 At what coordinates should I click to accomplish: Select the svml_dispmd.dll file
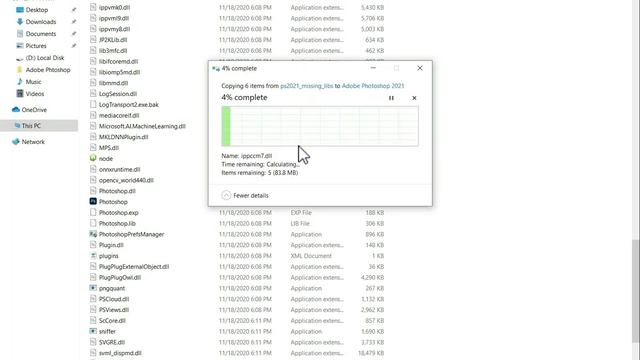pyautogui.click(x=120, y=353)
